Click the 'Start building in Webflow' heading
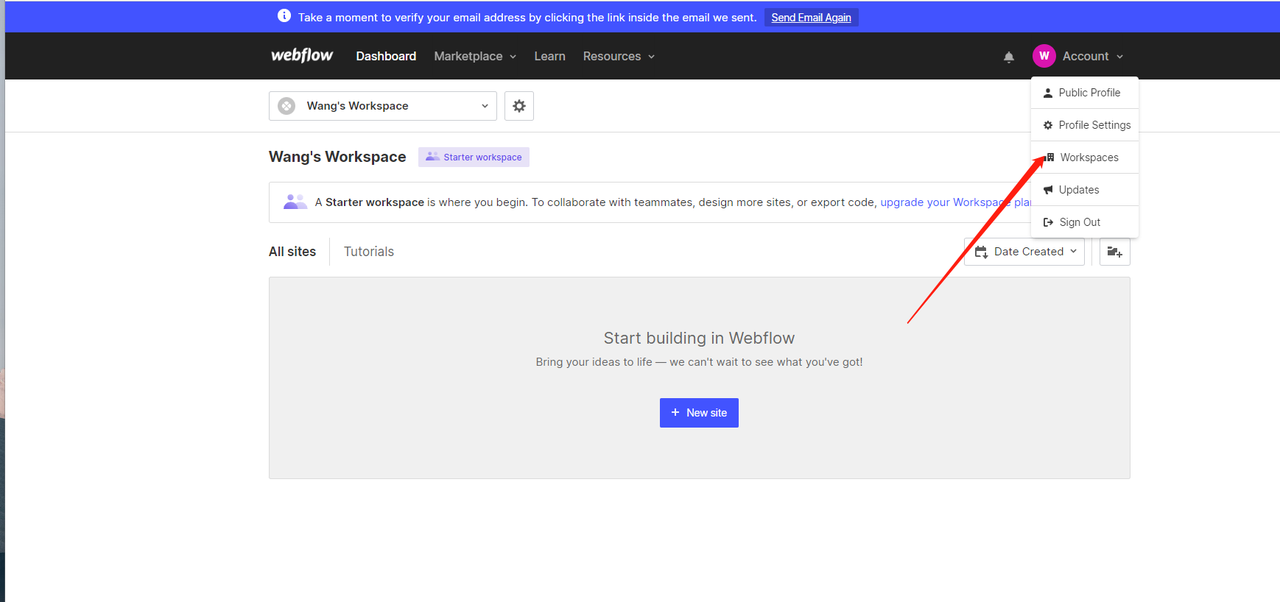The height and width of the screenshot is (602, 1280). pos(699,338)
